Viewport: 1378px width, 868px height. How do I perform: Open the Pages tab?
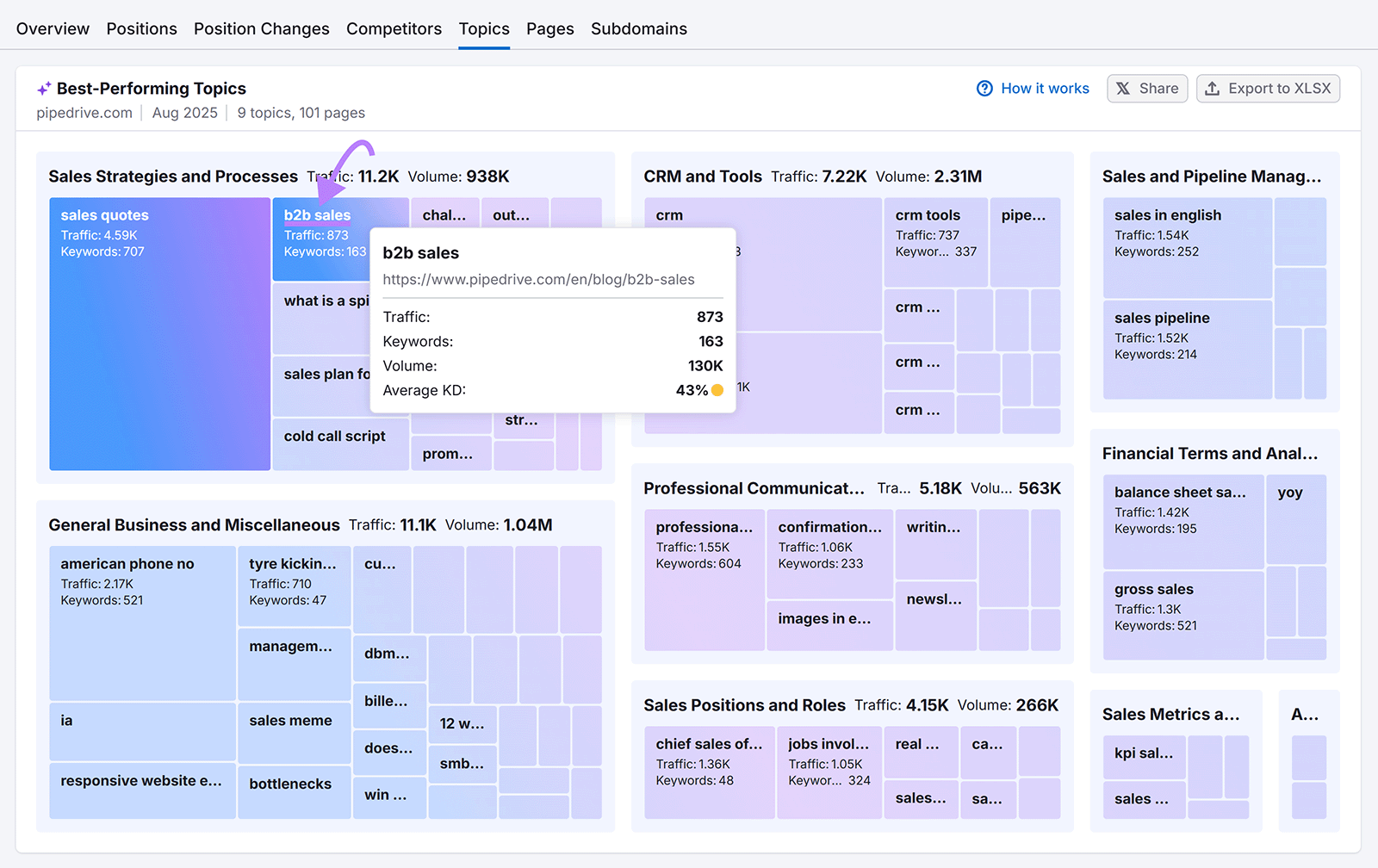click(x=549, y=28)
